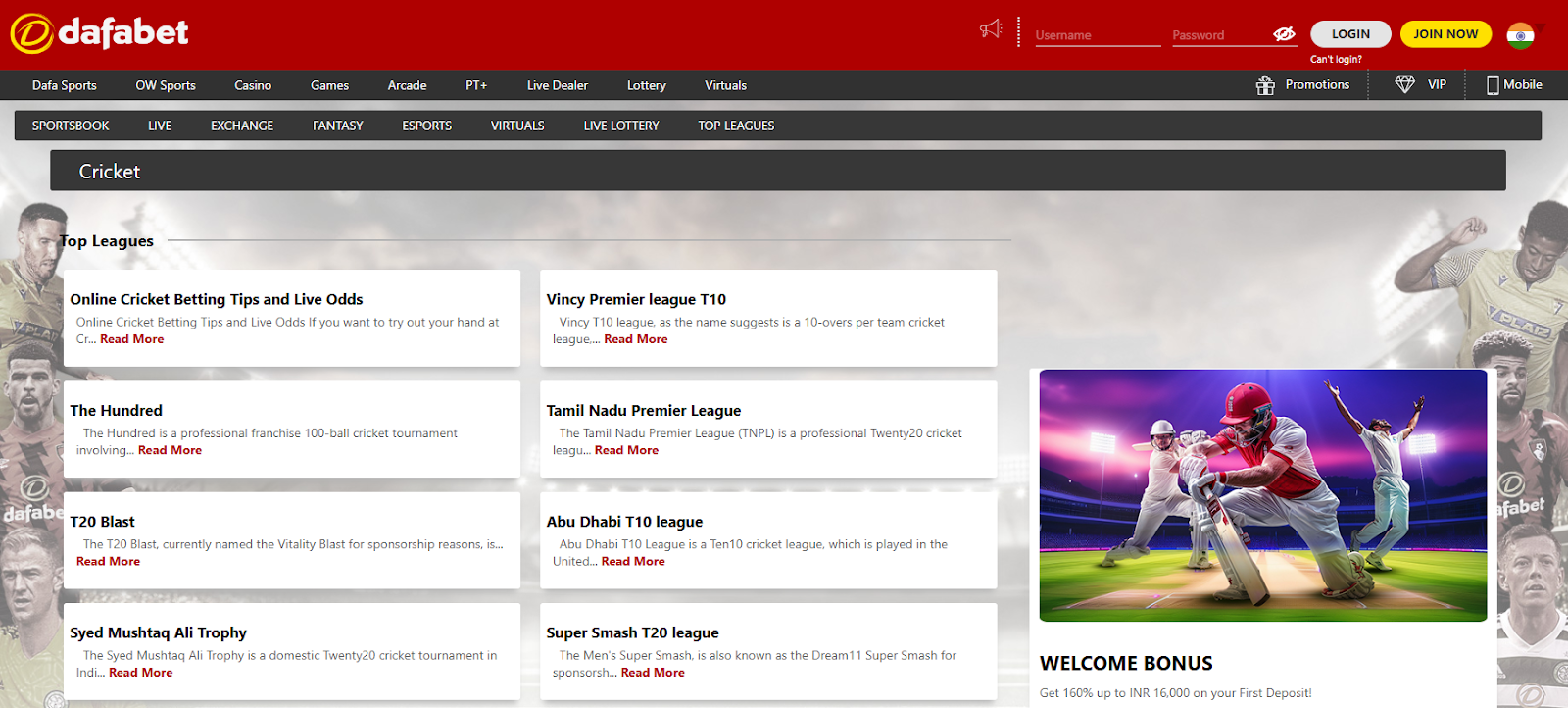Screen dimensions: 1568x708
Task: Read More about Super Smash T20 league
Action: click(653, 673)
